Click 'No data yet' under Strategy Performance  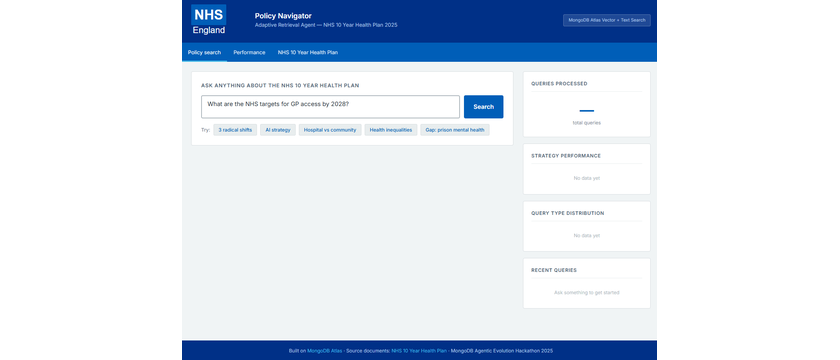(587, 178)
